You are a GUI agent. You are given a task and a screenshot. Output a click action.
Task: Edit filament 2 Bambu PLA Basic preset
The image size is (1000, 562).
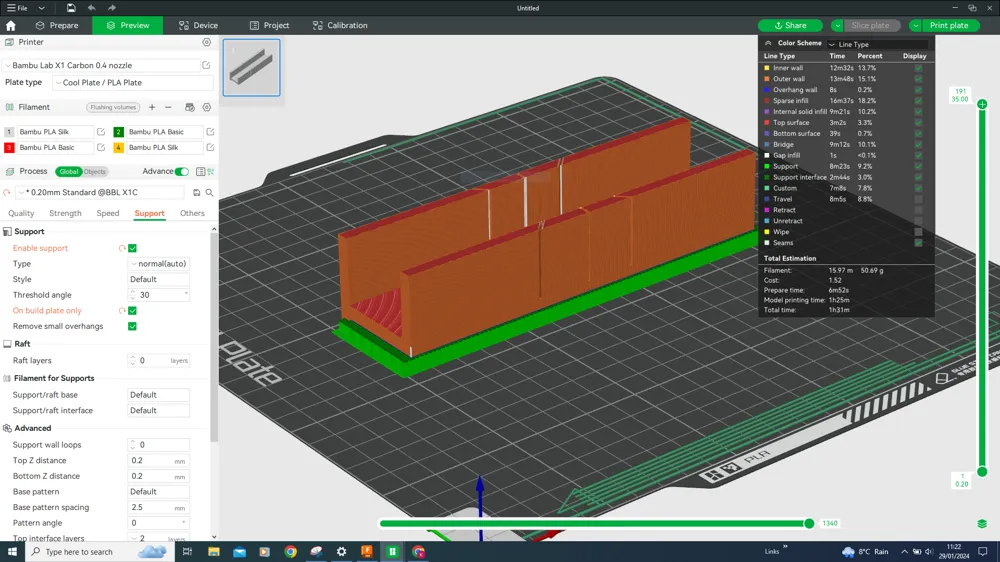pos(210,132)
